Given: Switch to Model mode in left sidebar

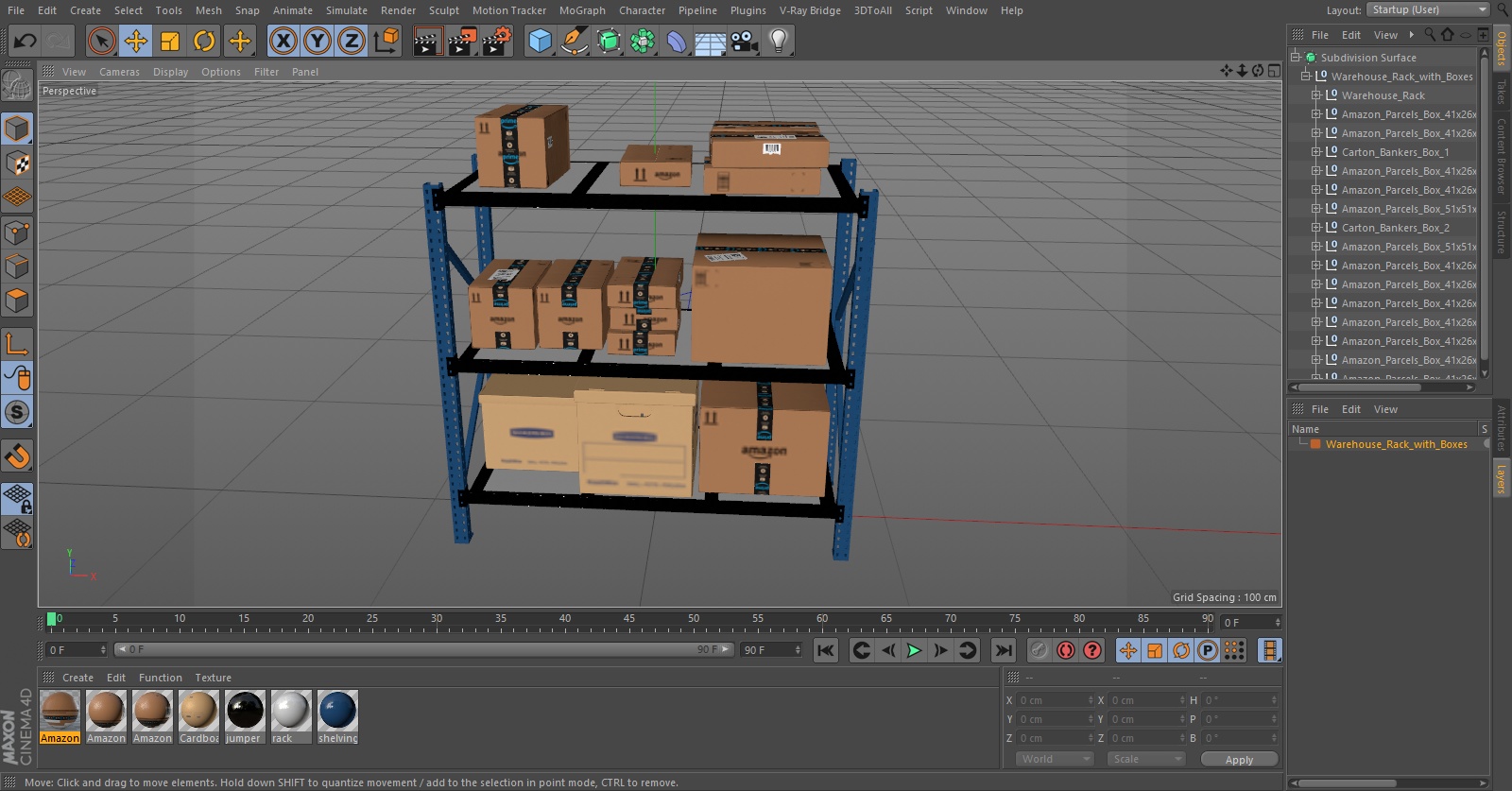Looking at the screenshot, I should click(x=18, y=129).
